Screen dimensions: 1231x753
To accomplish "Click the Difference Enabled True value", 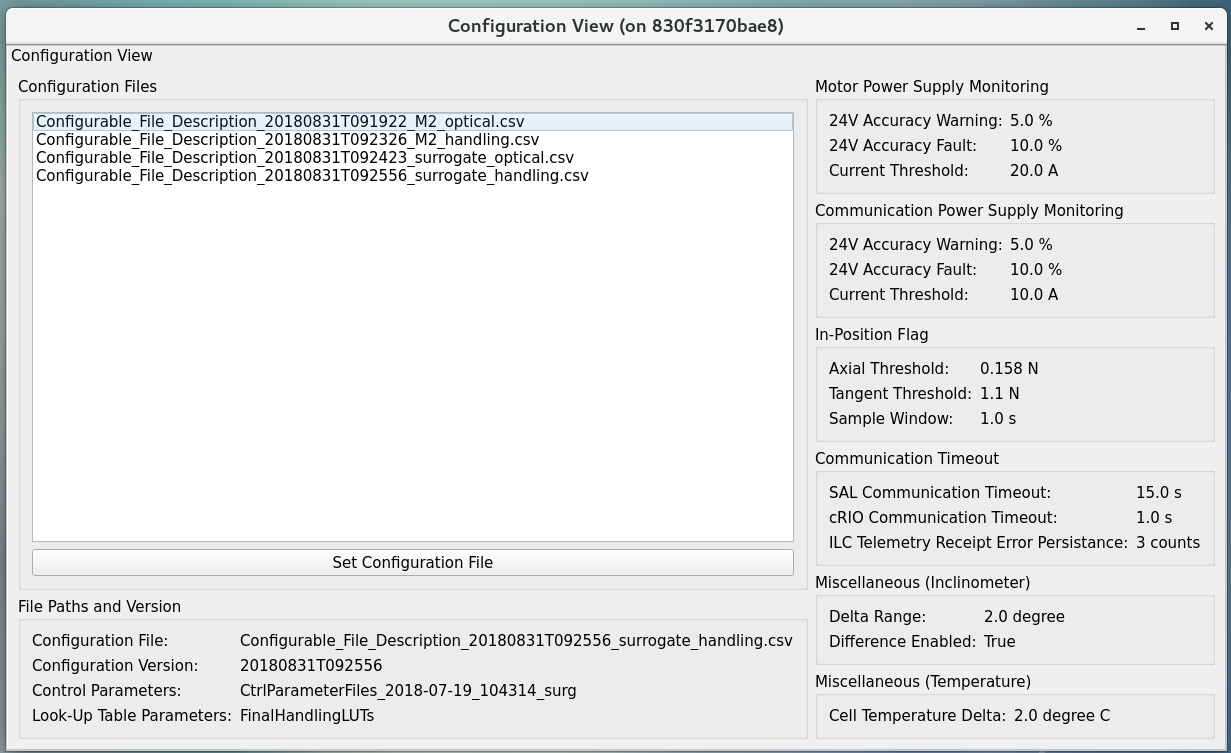I will [x=999, y=641].
